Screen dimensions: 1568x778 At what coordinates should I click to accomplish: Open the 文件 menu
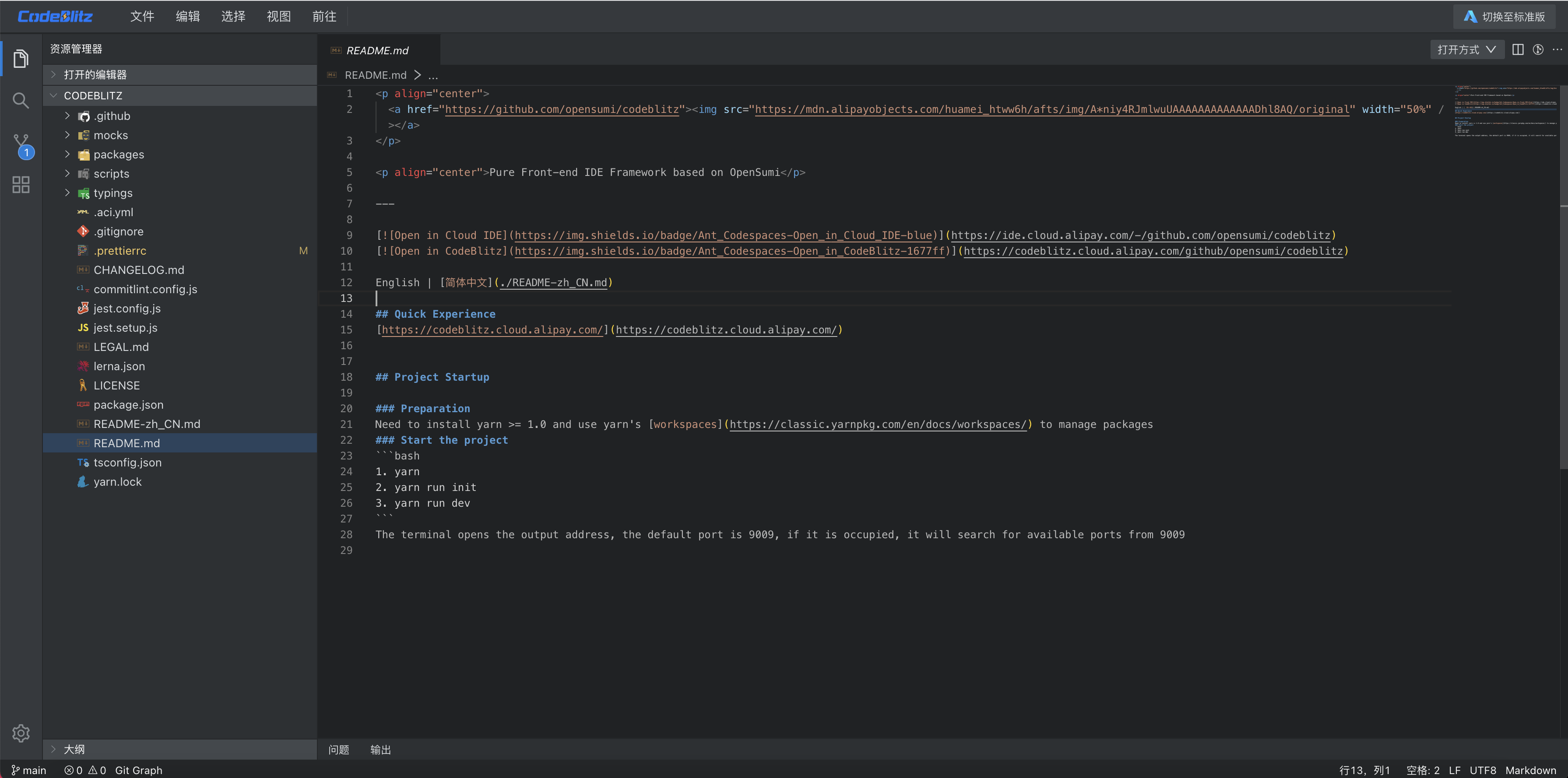(142, 17)
